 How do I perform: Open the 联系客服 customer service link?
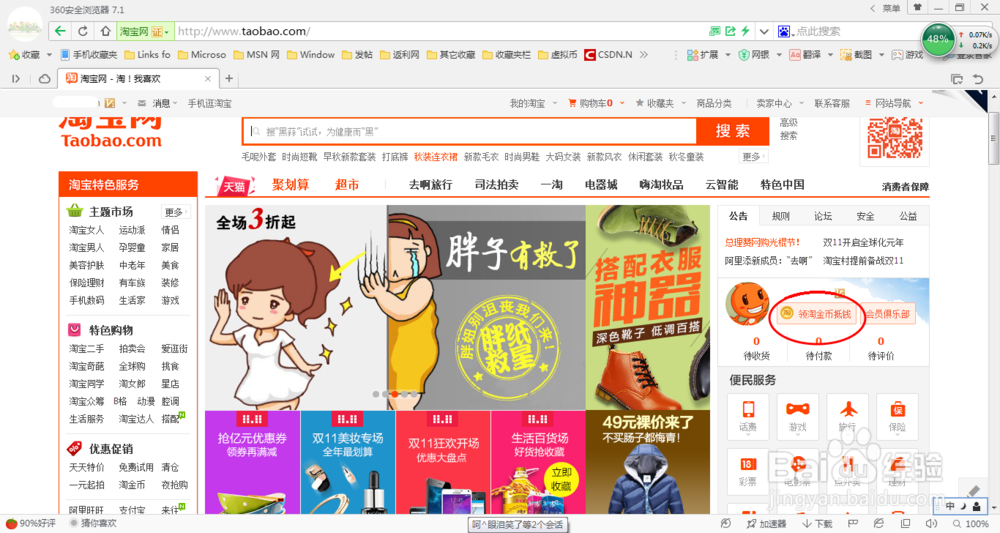tap(832, 103)
